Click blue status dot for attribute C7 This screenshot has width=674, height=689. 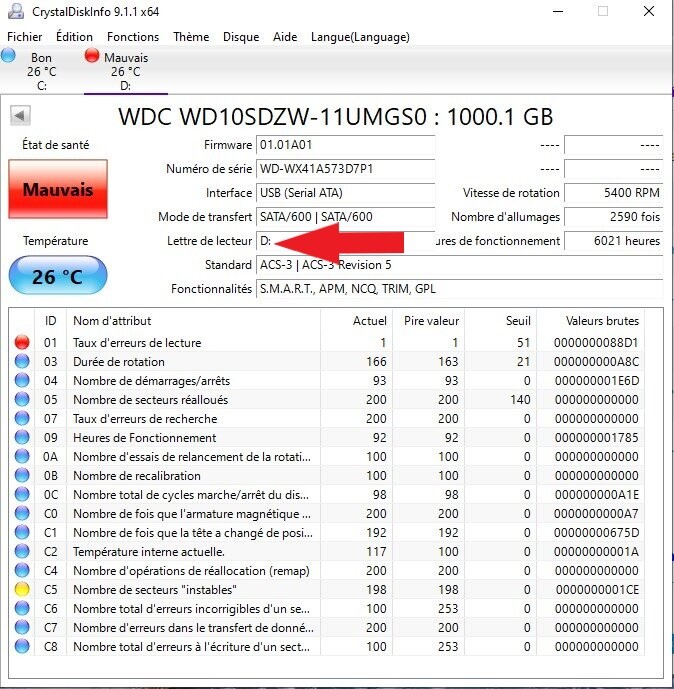click(22, 627)
